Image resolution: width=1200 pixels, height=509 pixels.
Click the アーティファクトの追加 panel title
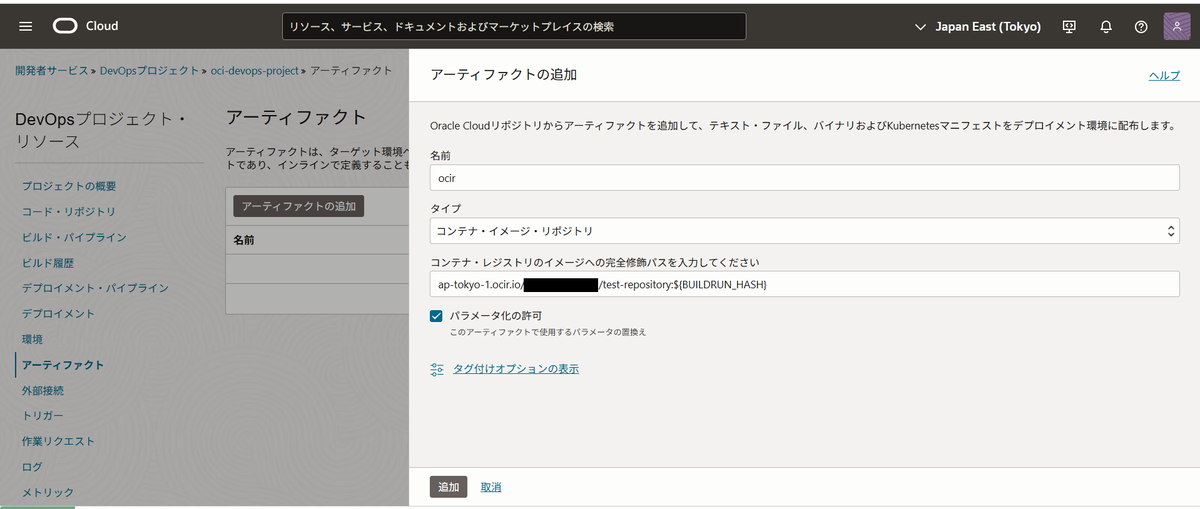503,75
